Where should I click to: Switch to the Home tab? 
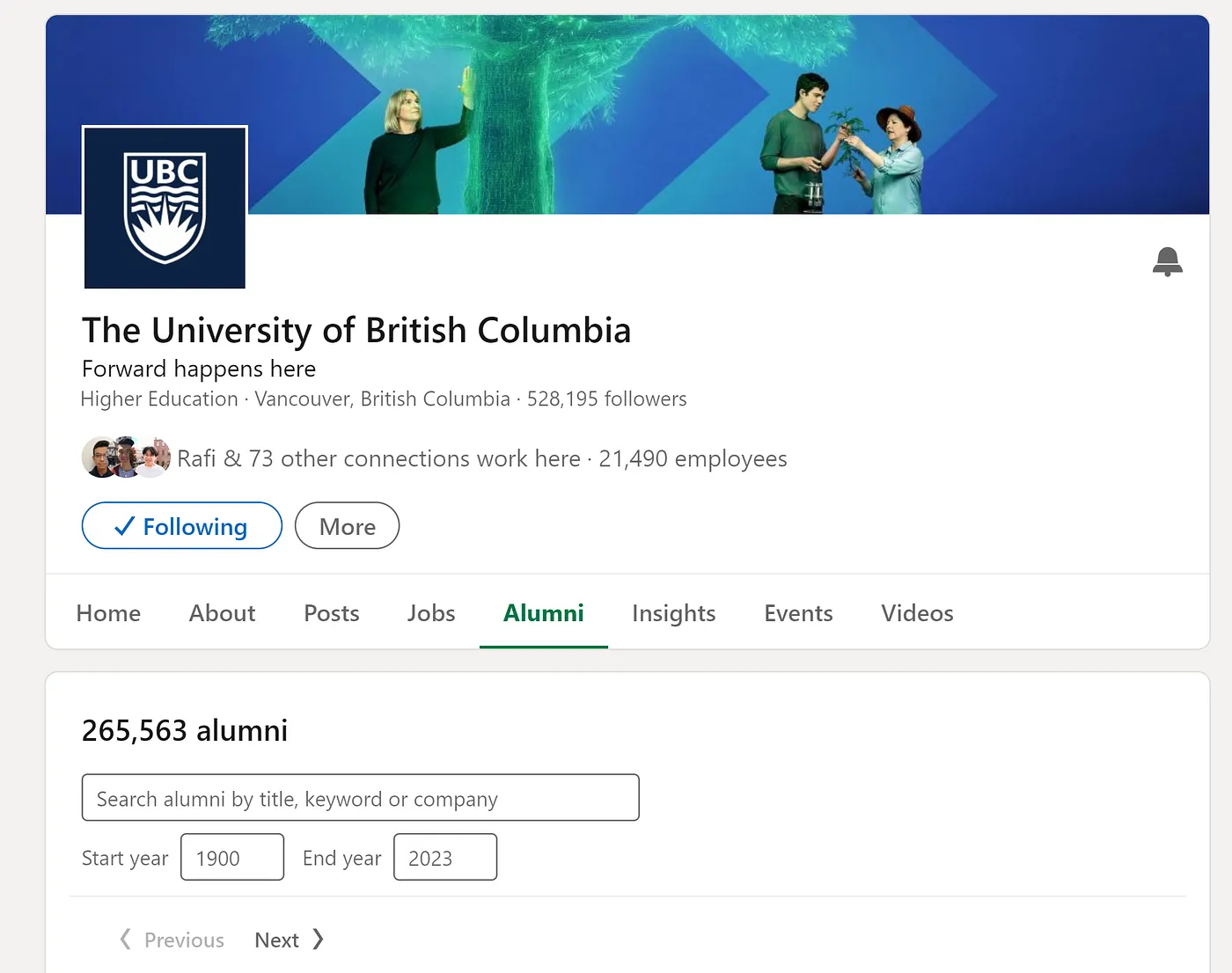108,613
